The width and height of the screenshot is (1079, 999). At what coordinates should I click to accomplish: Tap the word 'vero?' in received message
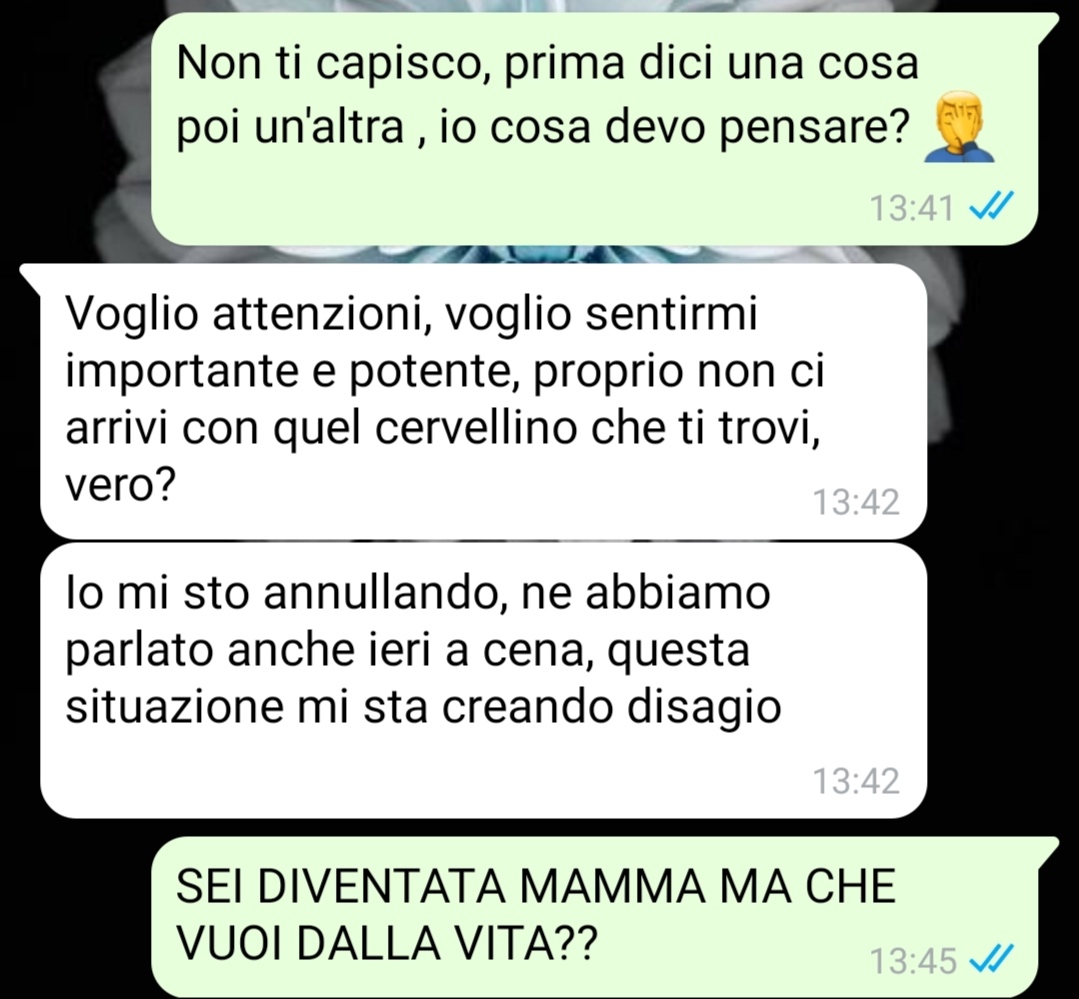pyautogui.click(x=121, y=486)
